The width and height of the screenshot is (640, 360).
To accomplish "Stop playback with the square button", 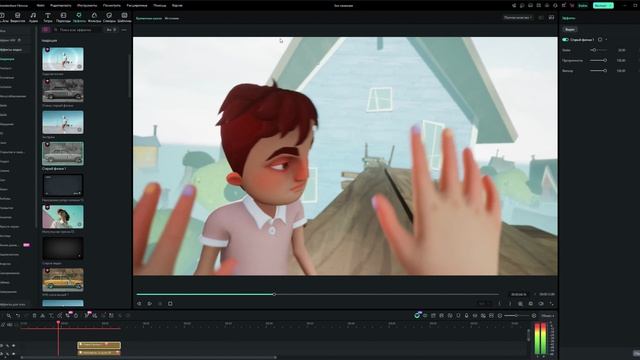I will click(170, 304).
